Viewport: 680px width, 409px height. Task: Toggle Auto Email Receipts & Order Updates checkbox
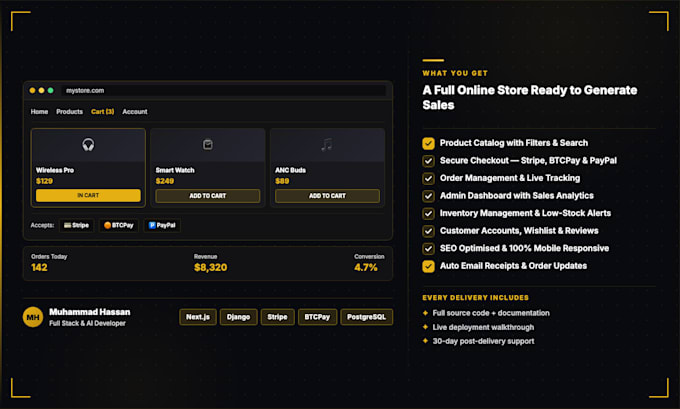click(x=428, y=266)
